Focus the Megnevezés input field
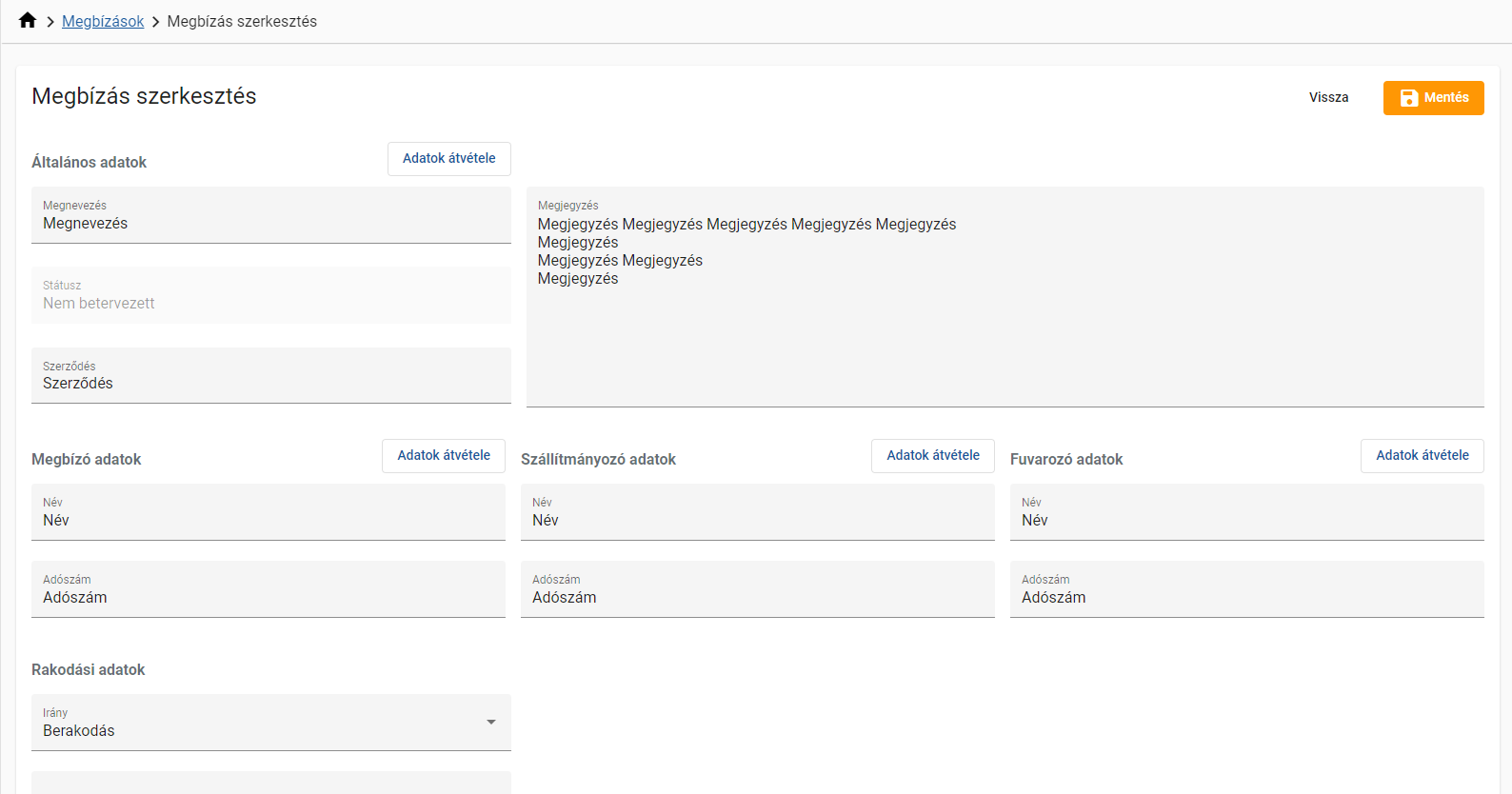 click(x=270, y=224)
